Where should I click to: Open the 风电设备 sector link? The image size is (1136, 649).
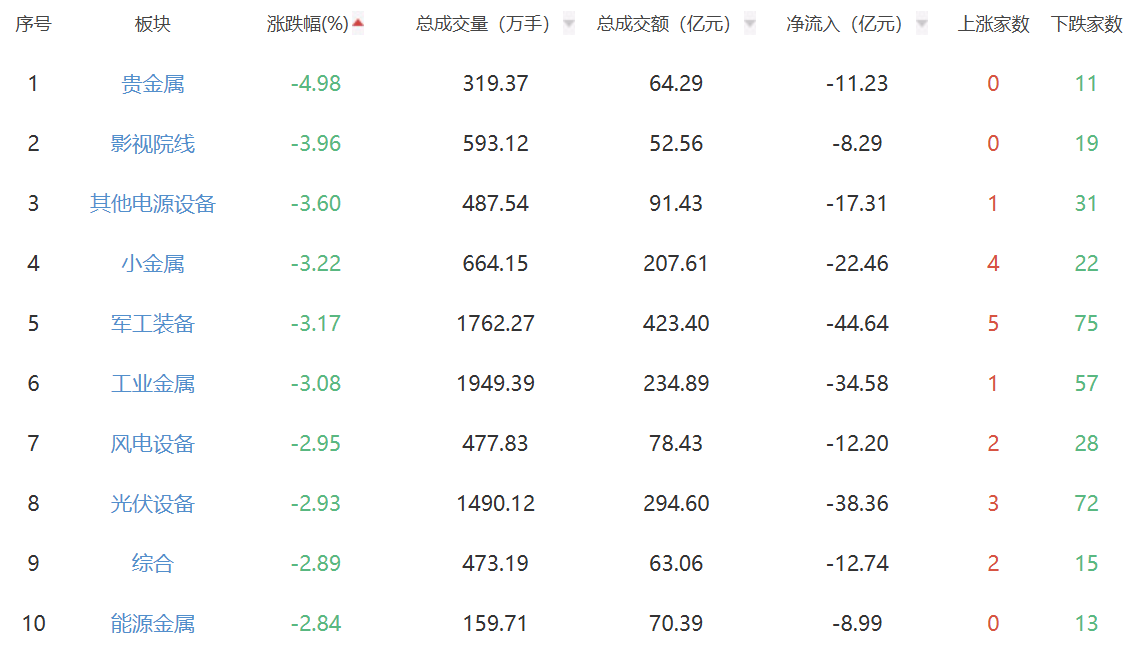153,444
